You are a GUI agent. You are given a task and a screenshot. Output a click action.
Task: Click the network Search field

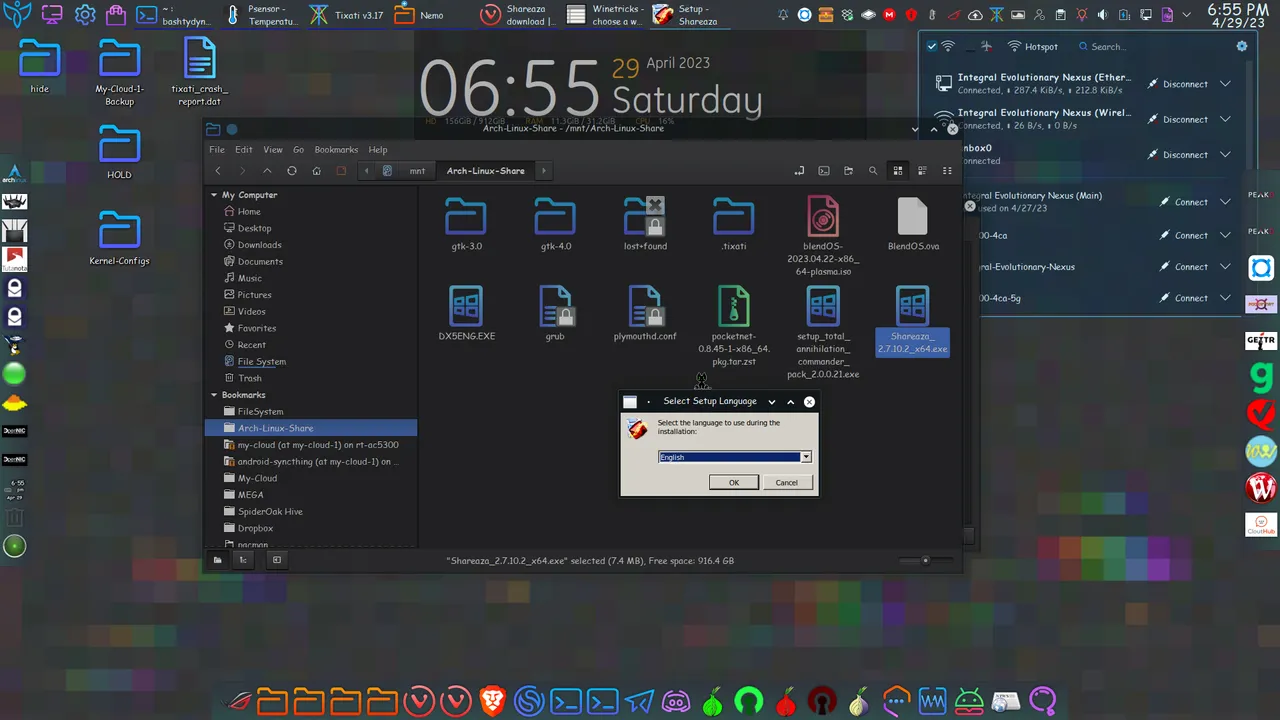coord(1150,46)
